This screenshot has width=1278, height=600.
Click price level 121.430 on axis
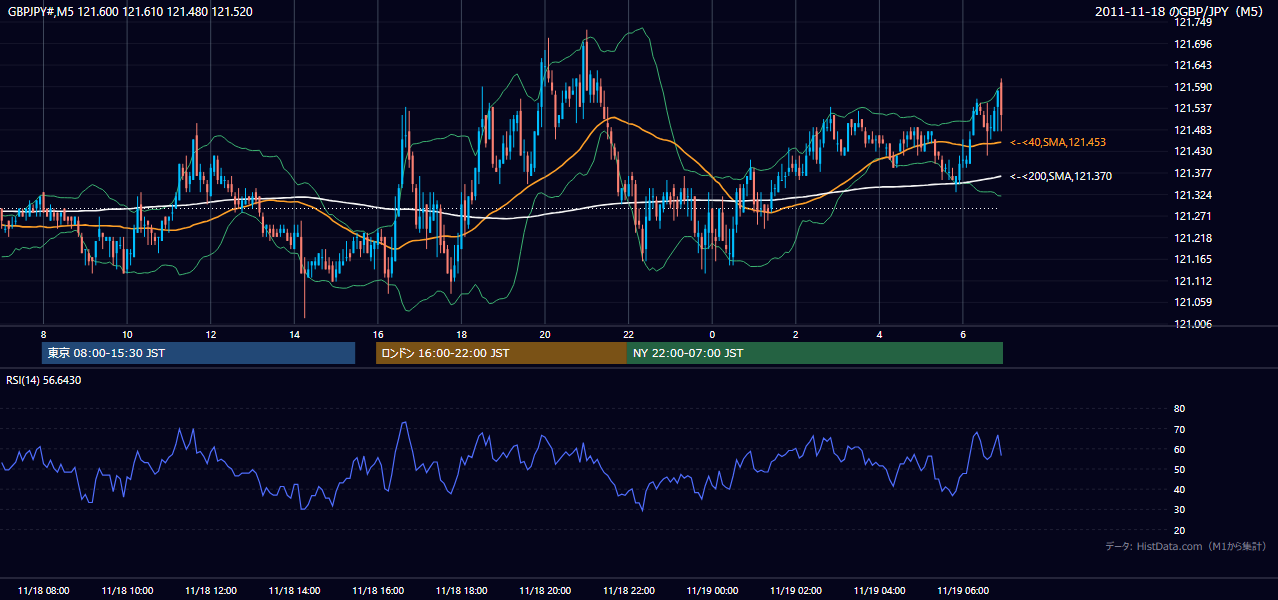(x=1193, y=152)
